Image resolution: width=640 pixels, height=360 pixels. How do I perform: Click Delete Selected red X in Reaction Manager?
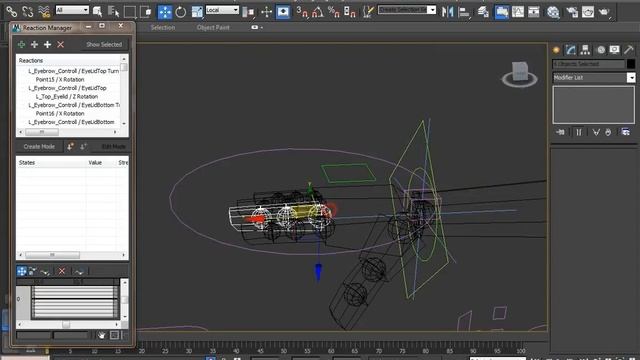pyautogui.click(x=60, y=44)
